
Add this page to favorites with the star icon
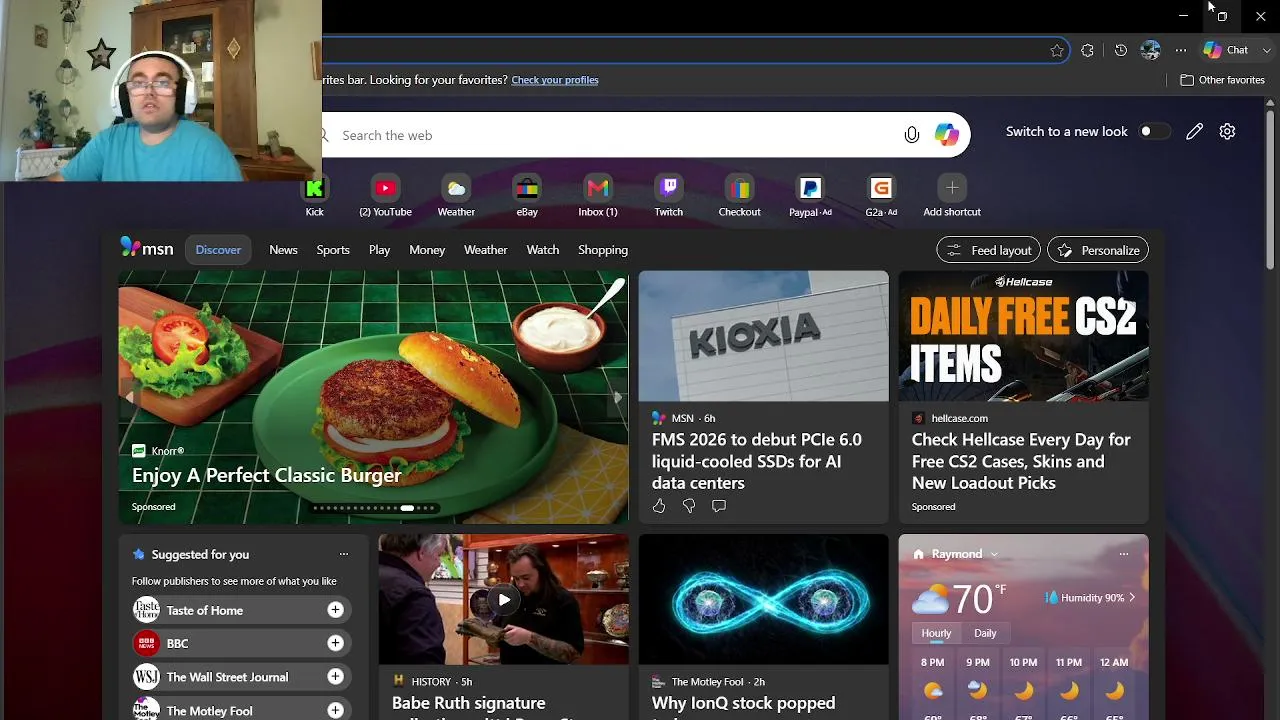point(1057,50)
